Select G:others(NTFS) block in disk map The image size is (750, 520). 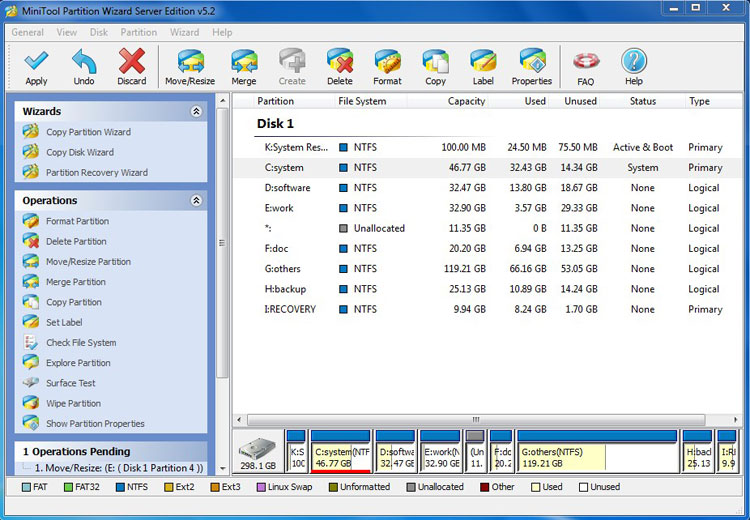(597, 451)
